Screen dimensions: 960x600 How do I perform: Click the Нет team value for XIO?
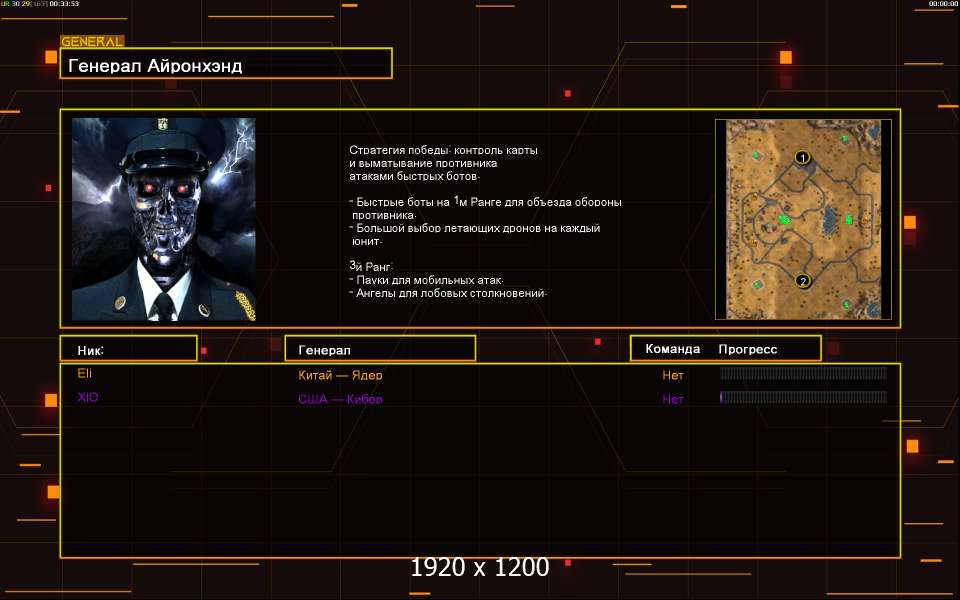coord(672,399)
